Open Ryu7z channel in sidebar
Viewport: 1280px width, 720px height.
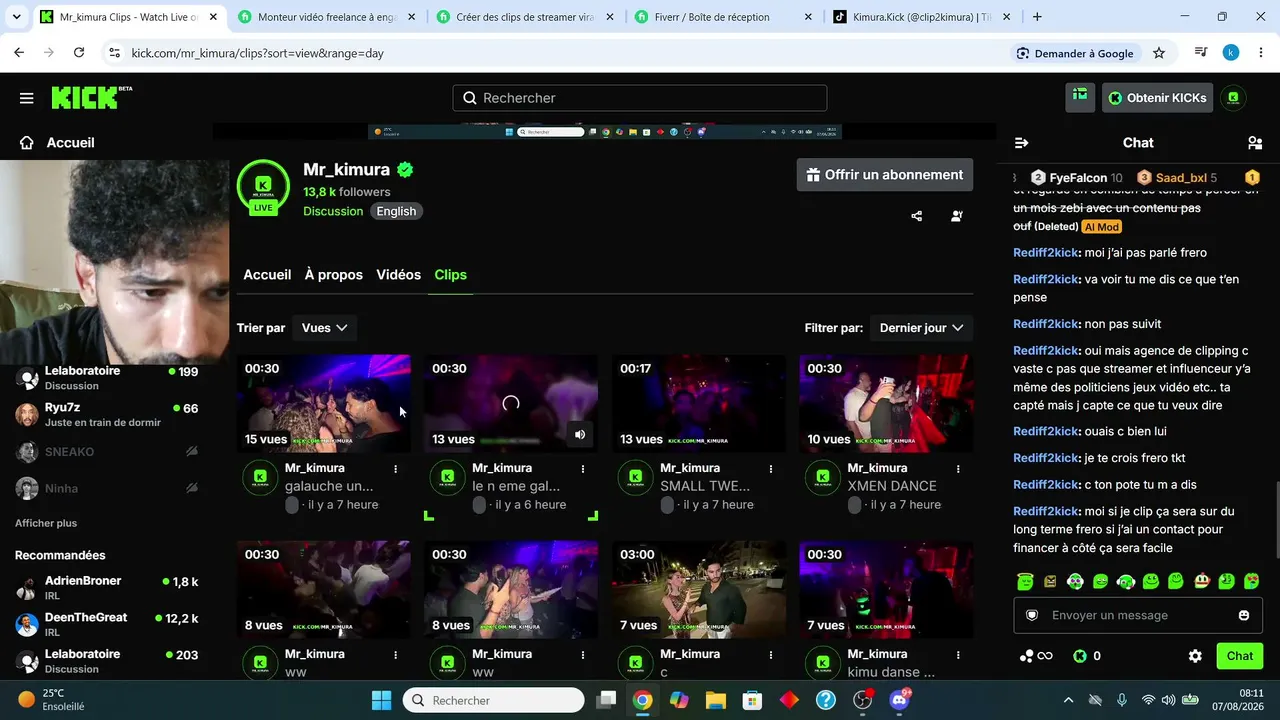[x=107, y=414]
